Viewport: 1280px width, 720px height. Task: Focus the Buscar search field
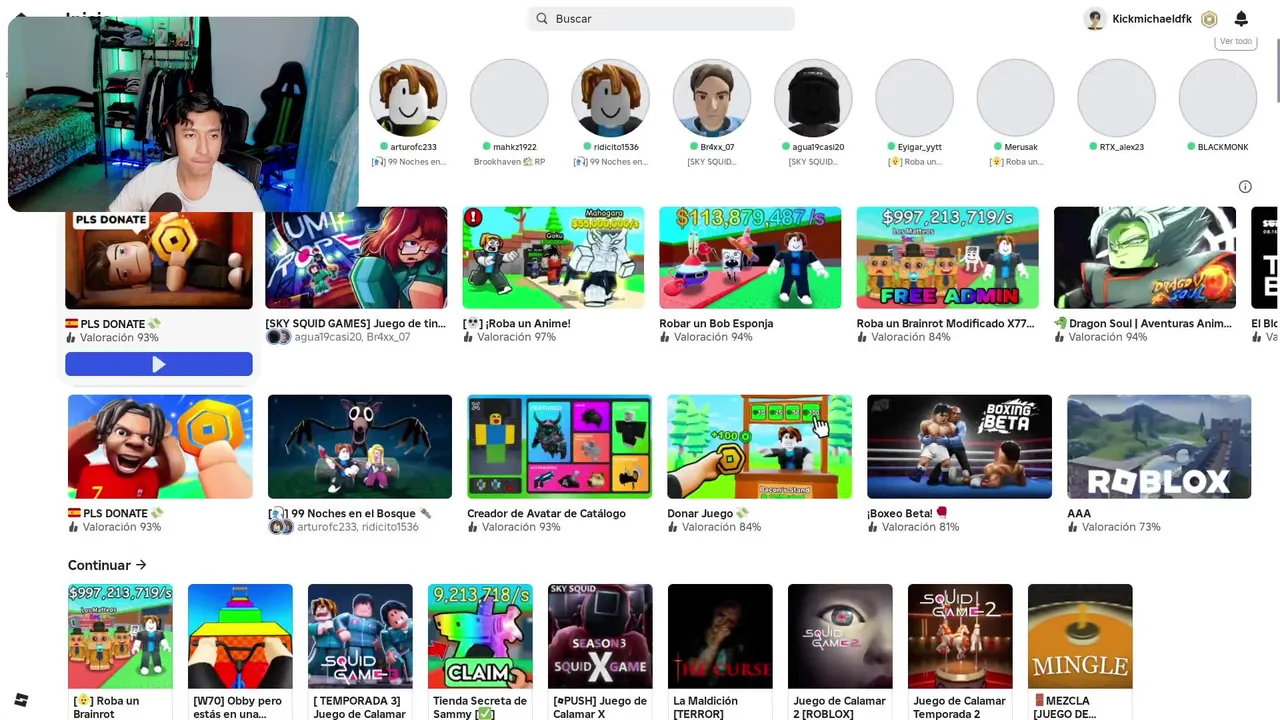tap(662, 19)
